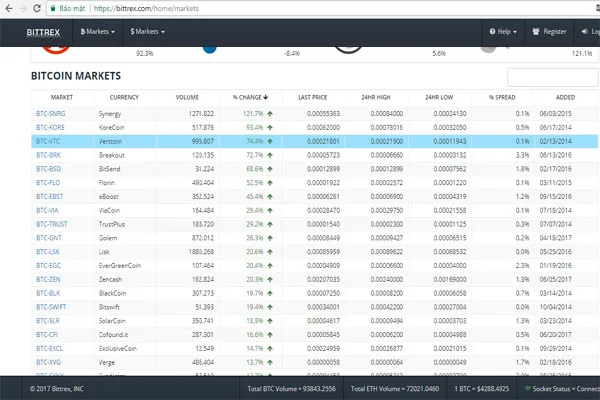Viewport: 600px width, 400px height.
Task: Open the BTC-VIA market link
Action: pos(47,210)
